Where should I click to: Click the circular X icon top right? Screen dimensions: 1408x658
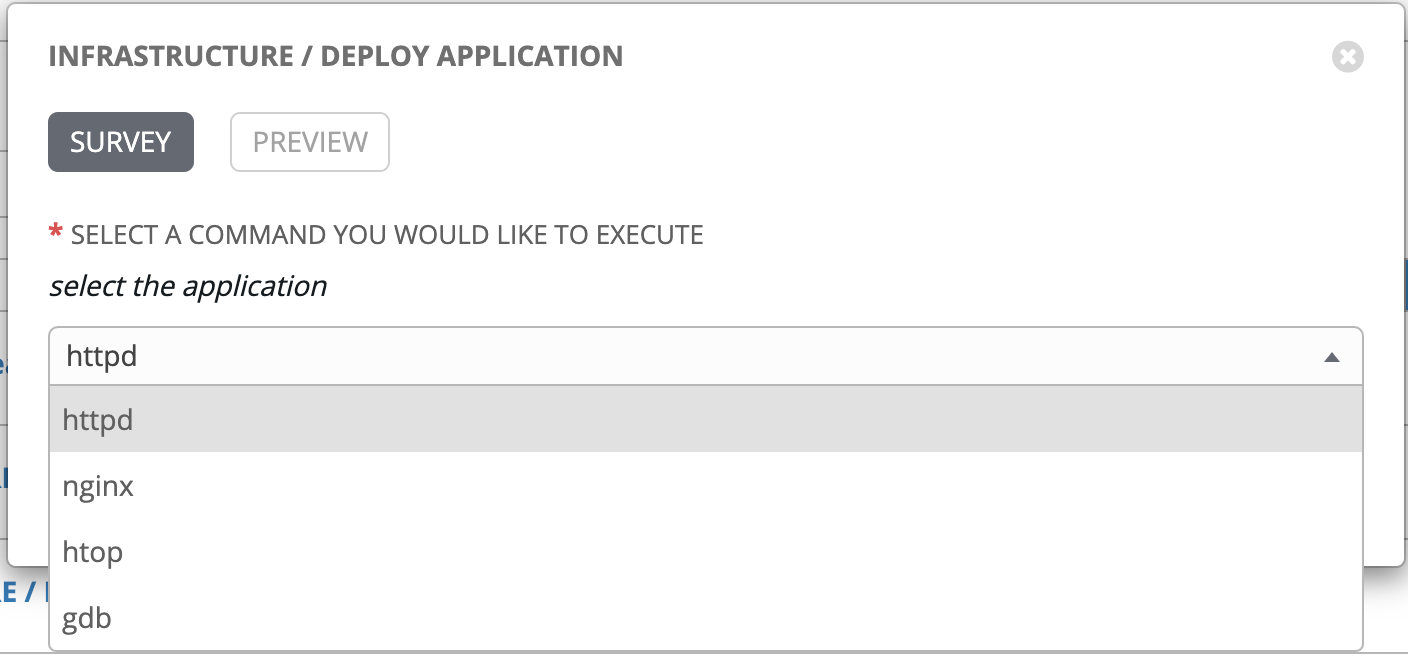[1347, 57]
